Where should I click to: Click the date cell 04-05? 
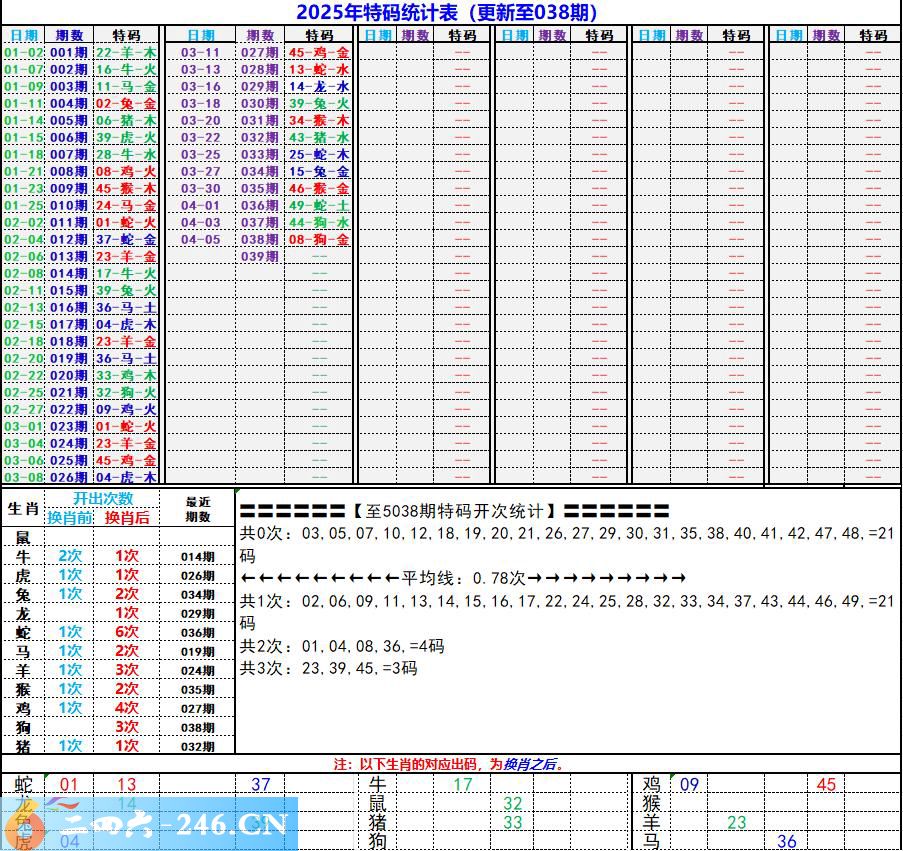[200, 240]
